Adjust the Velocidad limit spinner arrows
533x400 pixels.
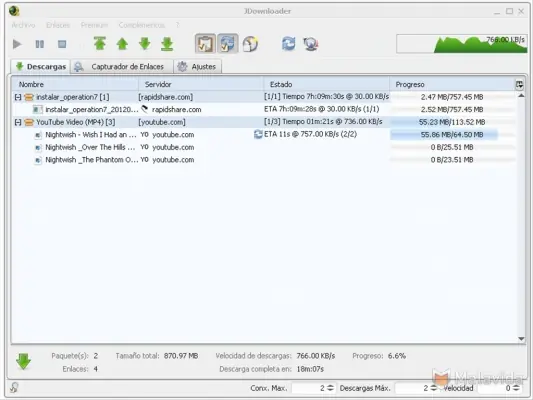tap(516, 388)
